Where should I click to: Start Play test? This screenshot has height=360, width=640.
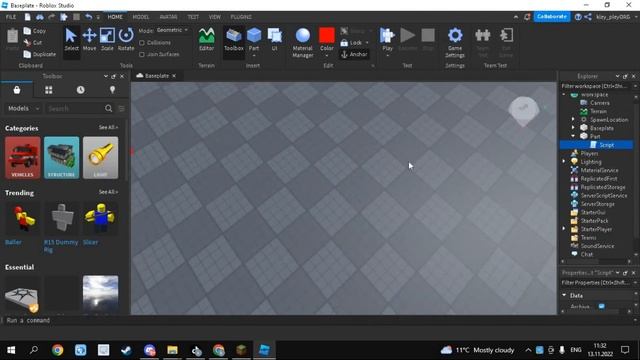pyautogui.click(x=387, y=37)
